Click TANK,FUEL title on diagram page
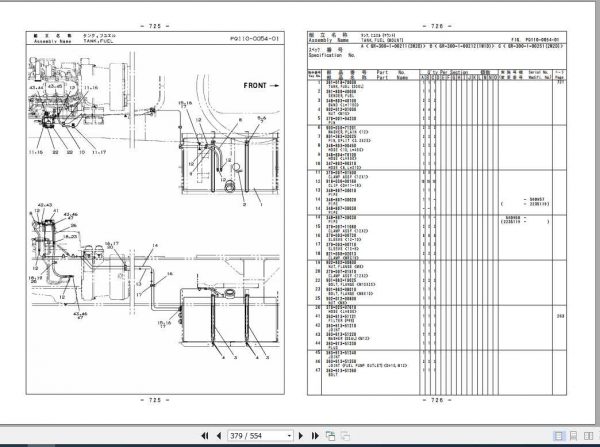 tap(99, 41)
